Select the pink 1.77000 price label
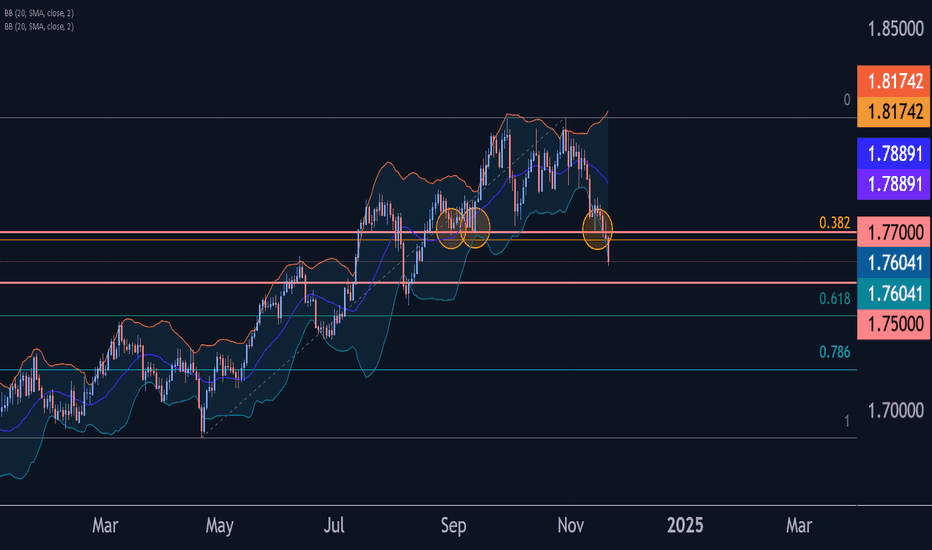The height and width of the screenshot is (550, 932). [x=893, y=232]
